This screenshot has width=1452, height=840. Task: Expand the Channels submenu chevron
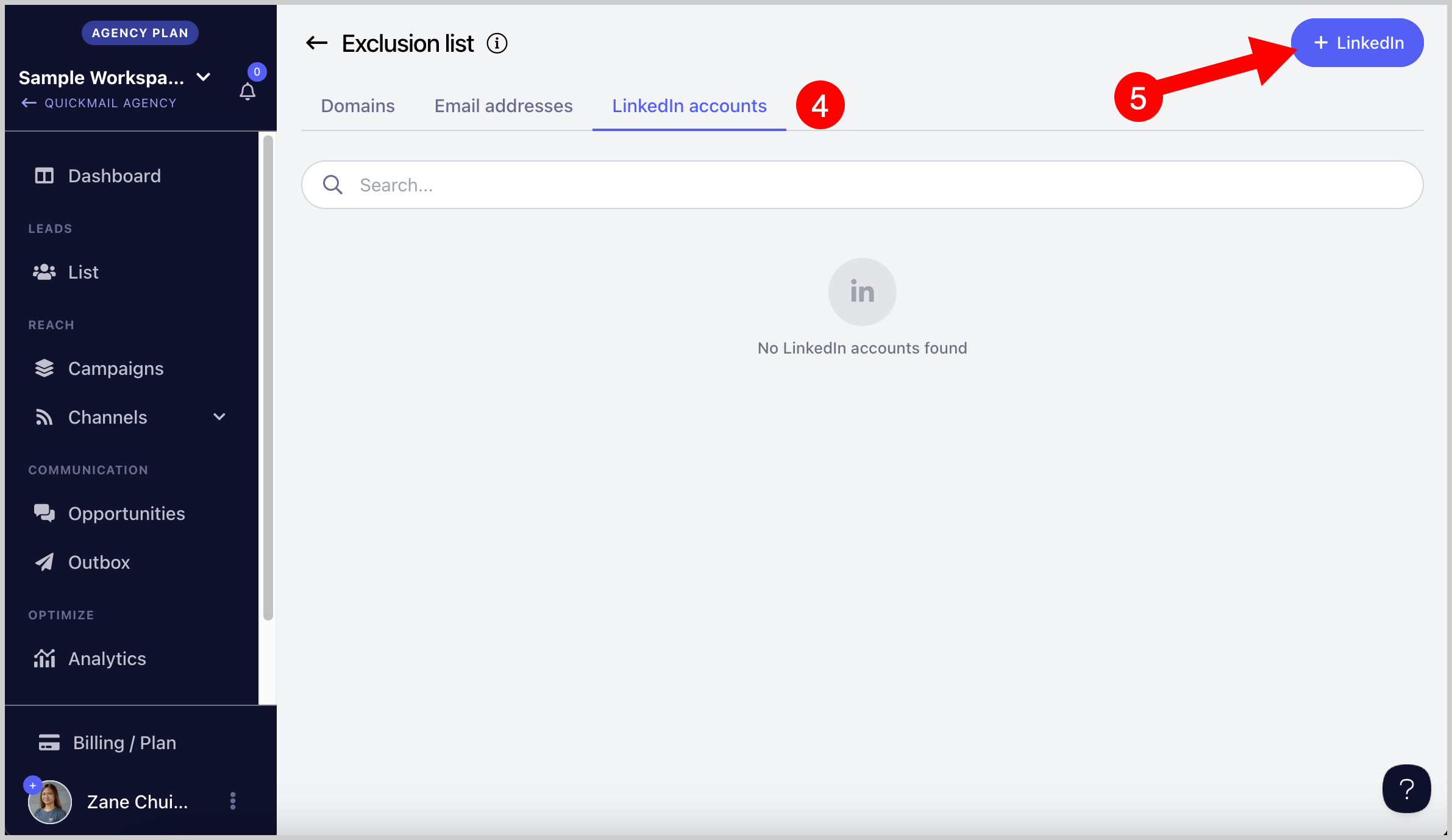click(219, 417)
